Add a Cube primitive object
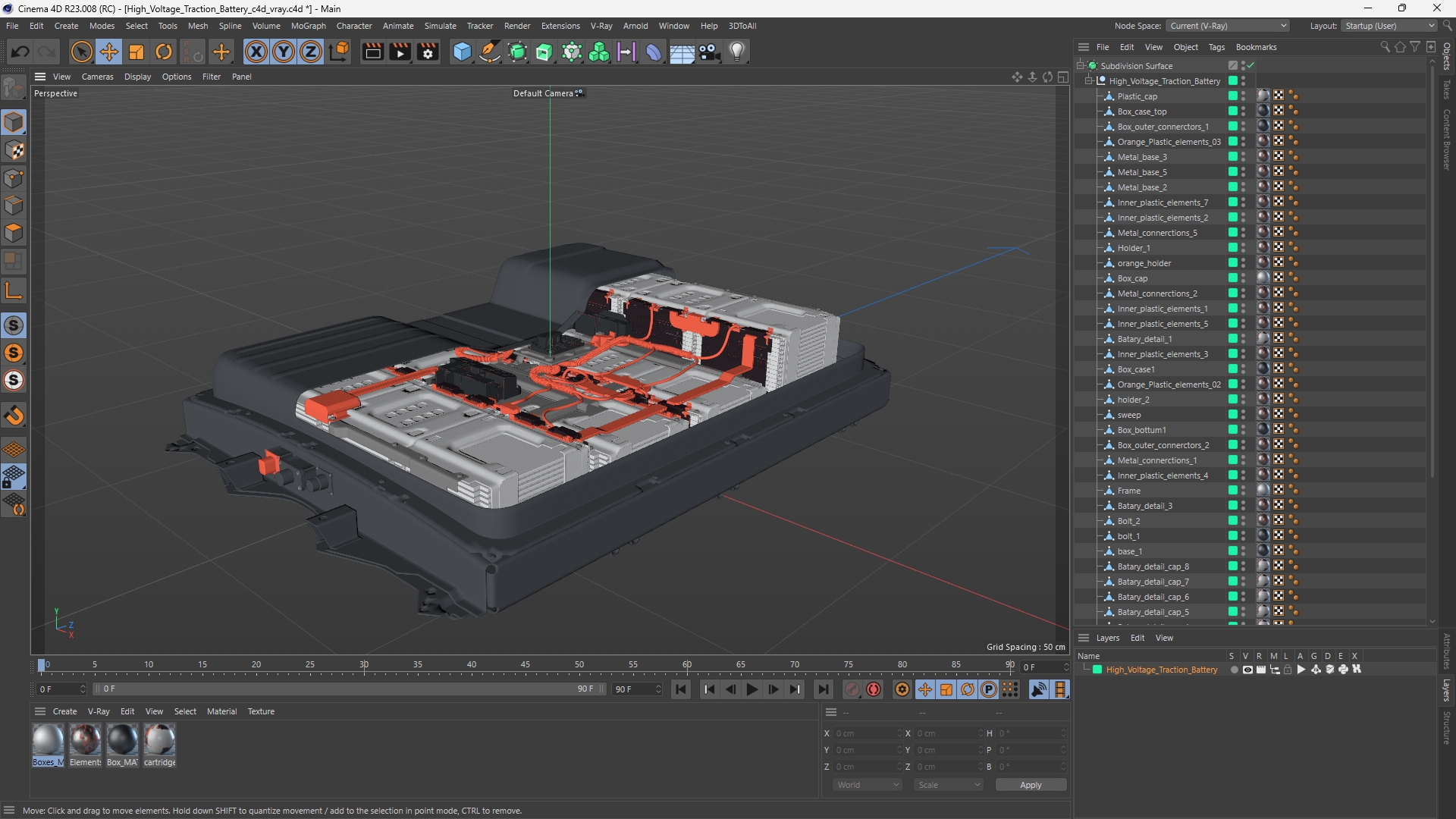Image resolution: width=1456 pixels, height=819 pixels. [462, 52]
